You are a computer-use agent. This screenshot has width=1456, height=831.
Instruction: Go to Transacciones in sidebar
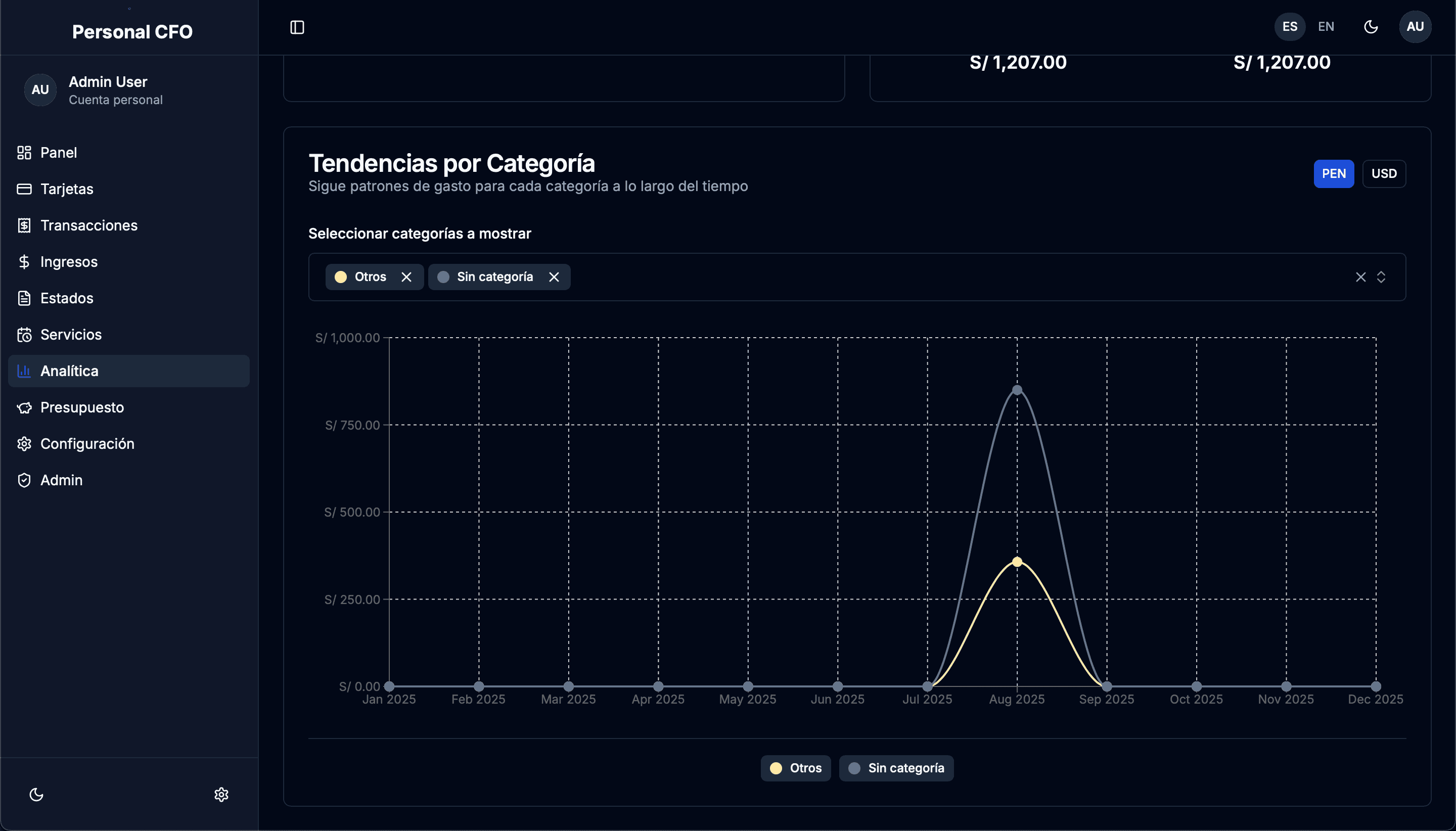point(88,225)
